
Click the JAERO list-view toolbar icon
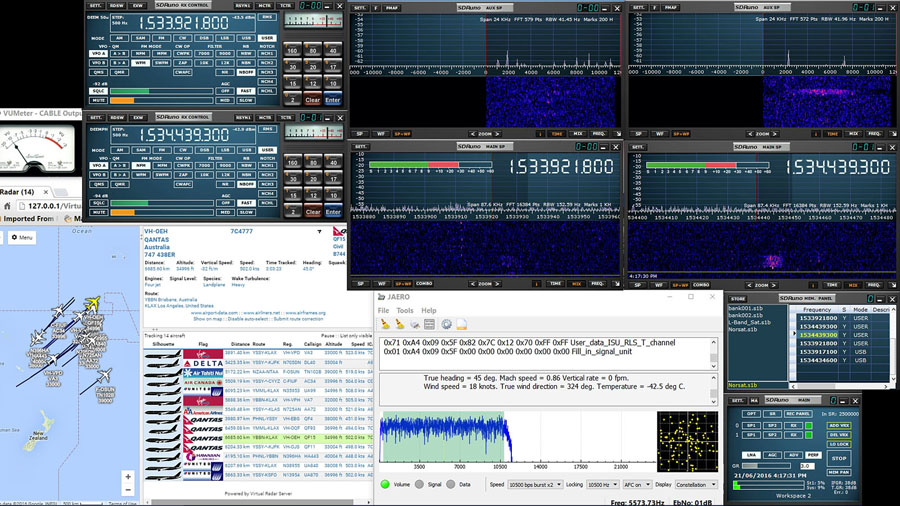(429, 325)
